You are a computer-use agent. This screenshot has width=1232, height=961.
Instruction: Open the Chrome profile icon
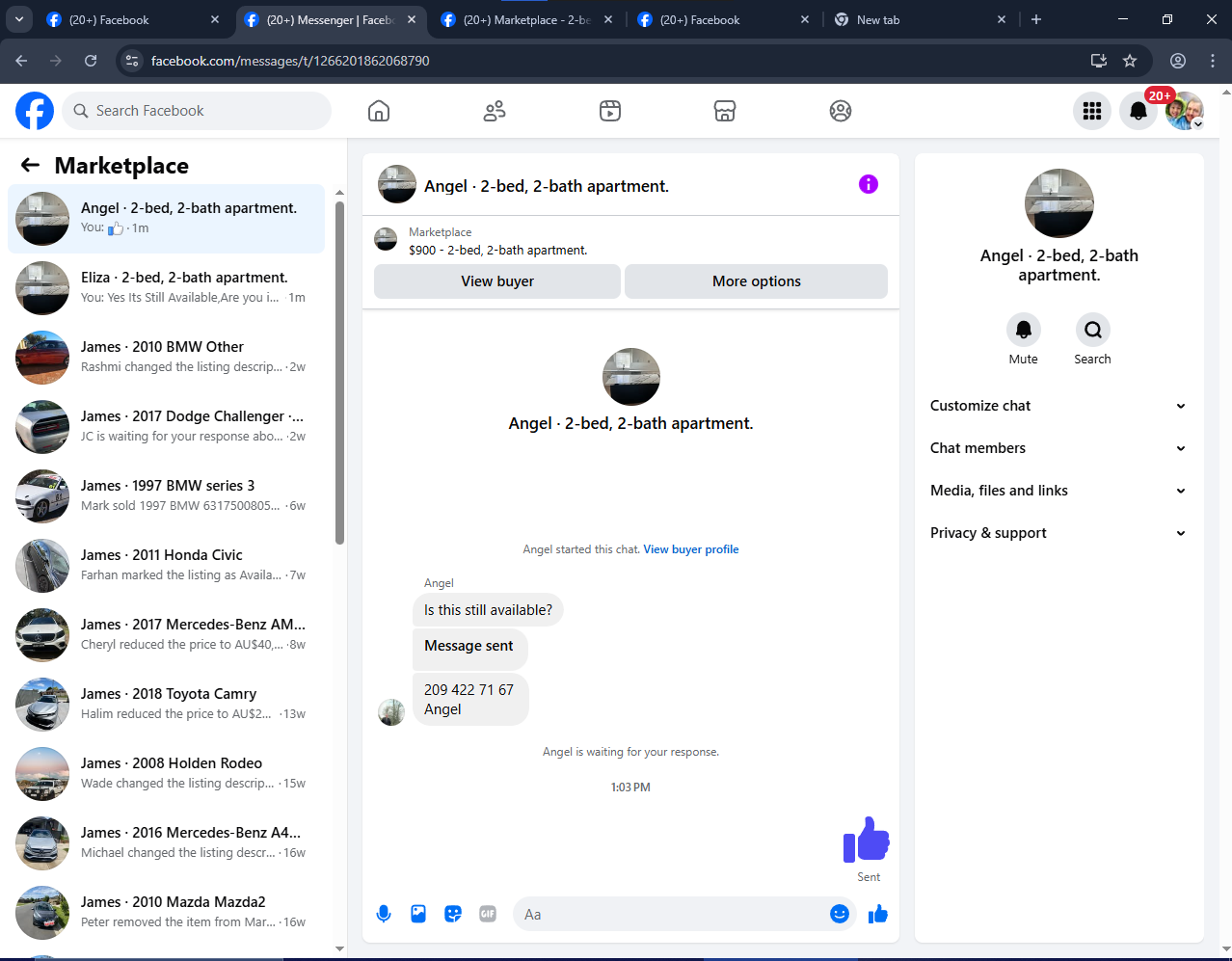(1178, 61)
